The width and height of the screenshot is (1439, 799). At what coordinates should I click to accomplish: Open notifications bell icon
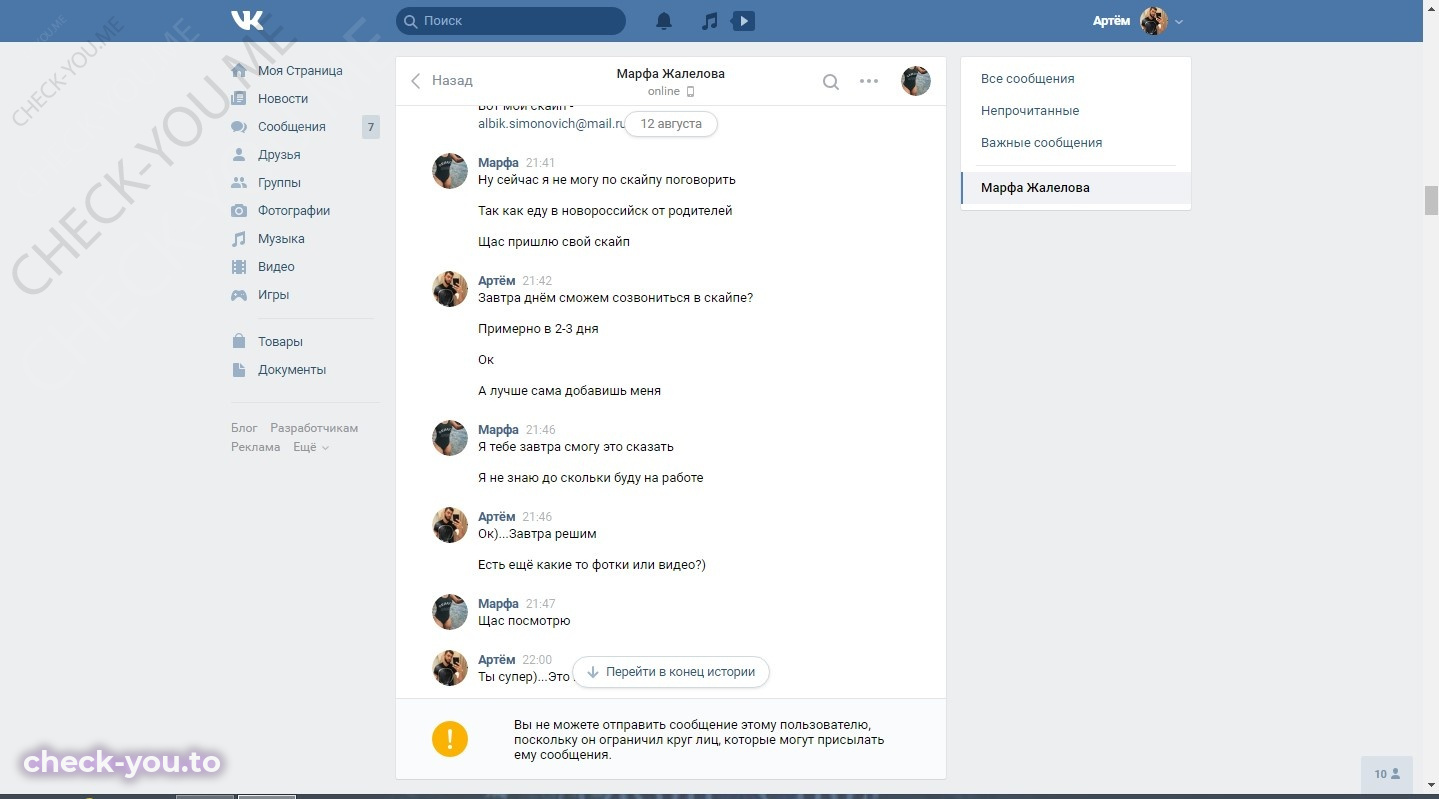coord(664,21)
